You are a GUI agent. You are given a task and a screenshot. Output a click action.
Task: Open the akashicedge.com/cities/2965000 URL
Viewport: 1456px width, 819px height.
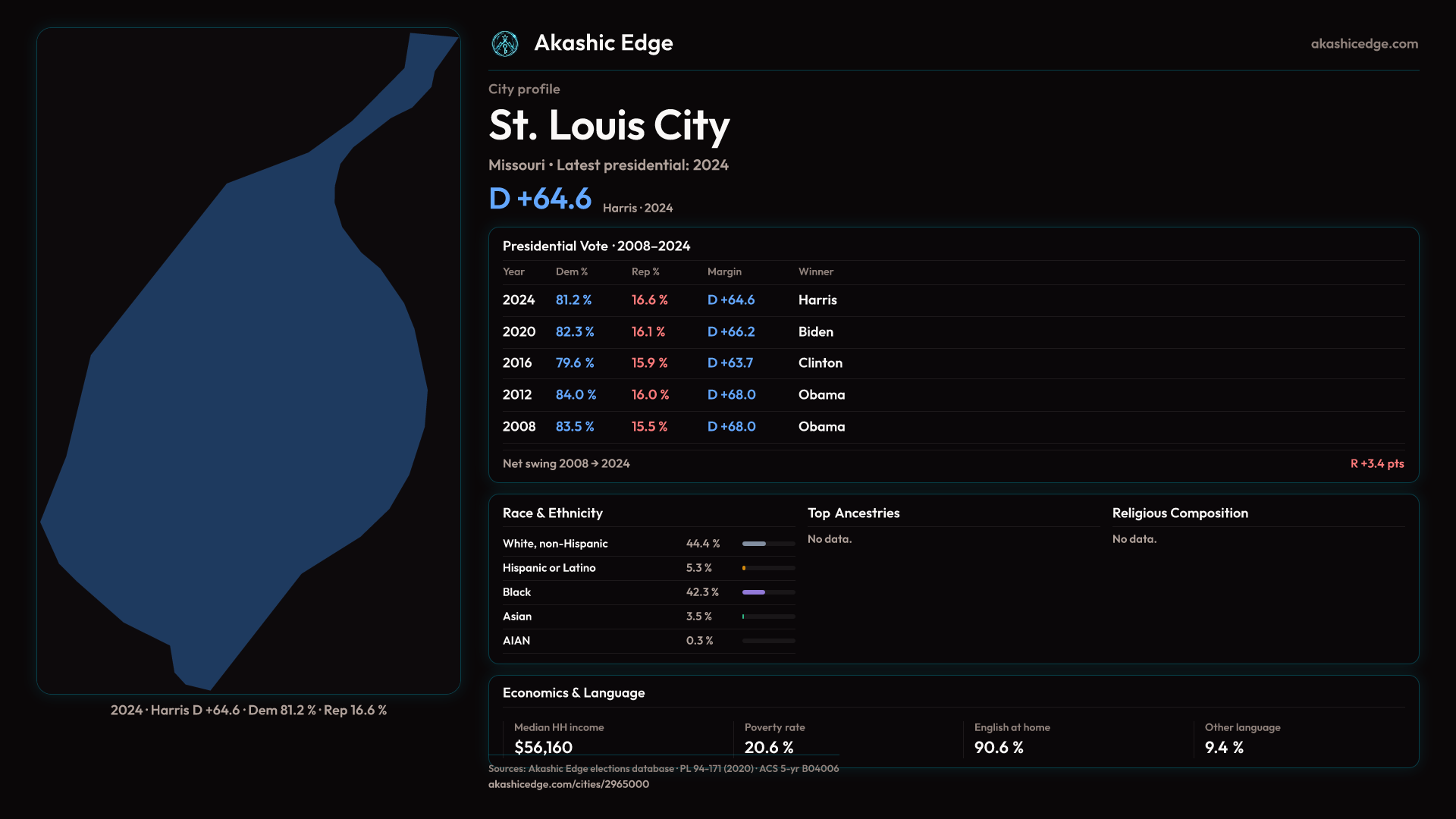[568, 784]
